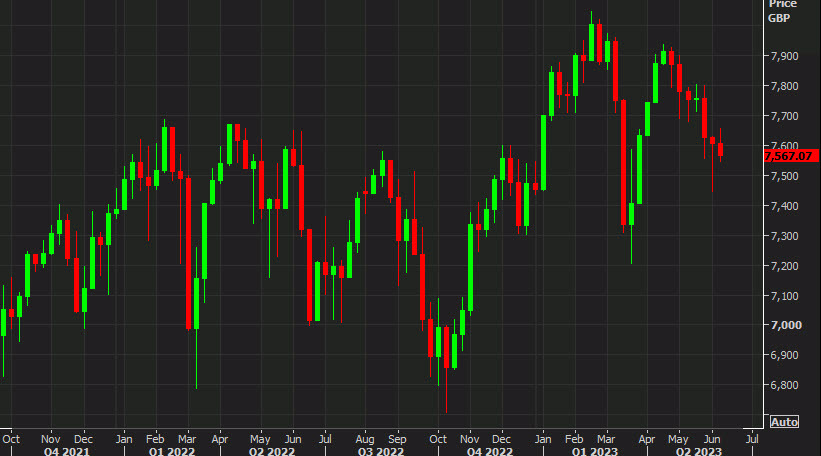Click the 7,800 price axis label
821x456 pixels.
pos(784,86)
